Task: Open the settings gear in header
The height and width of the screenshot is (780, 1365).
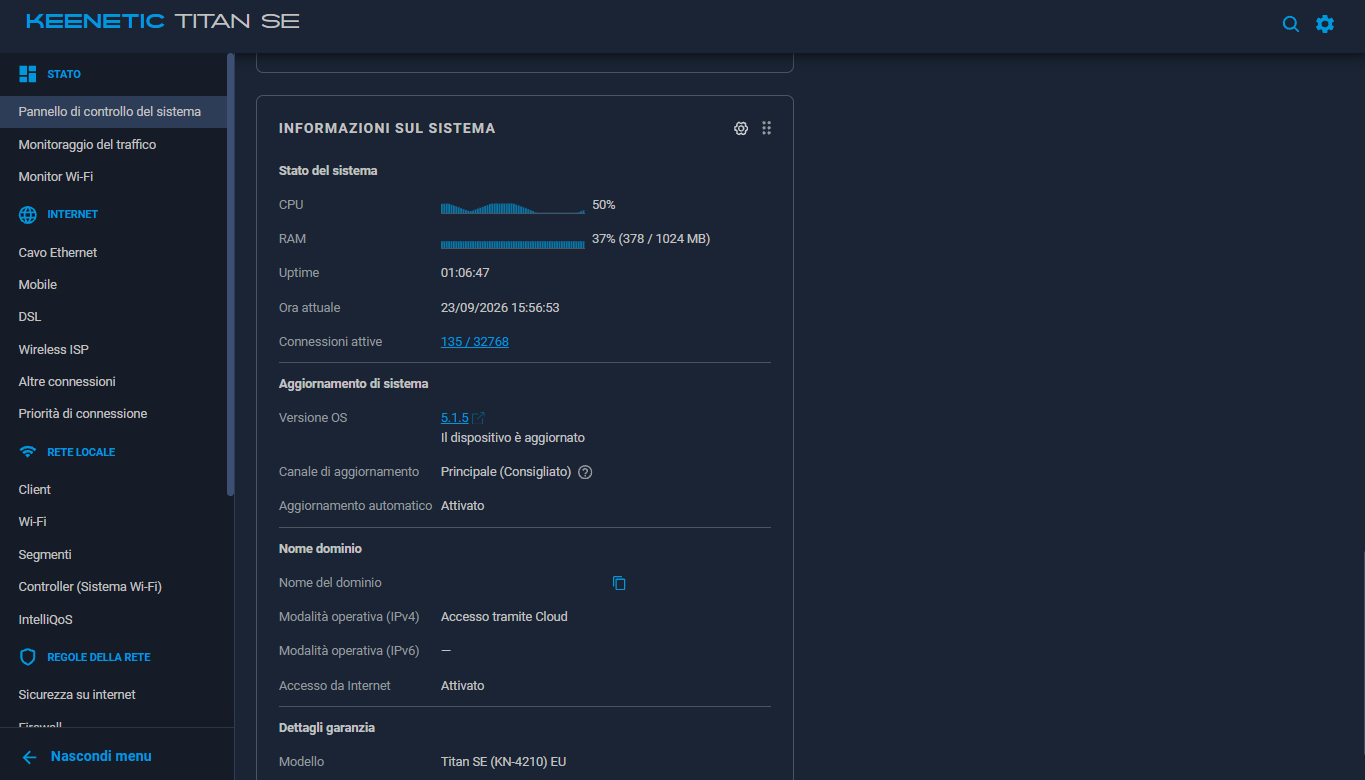Action: (x=1325, y=24)
